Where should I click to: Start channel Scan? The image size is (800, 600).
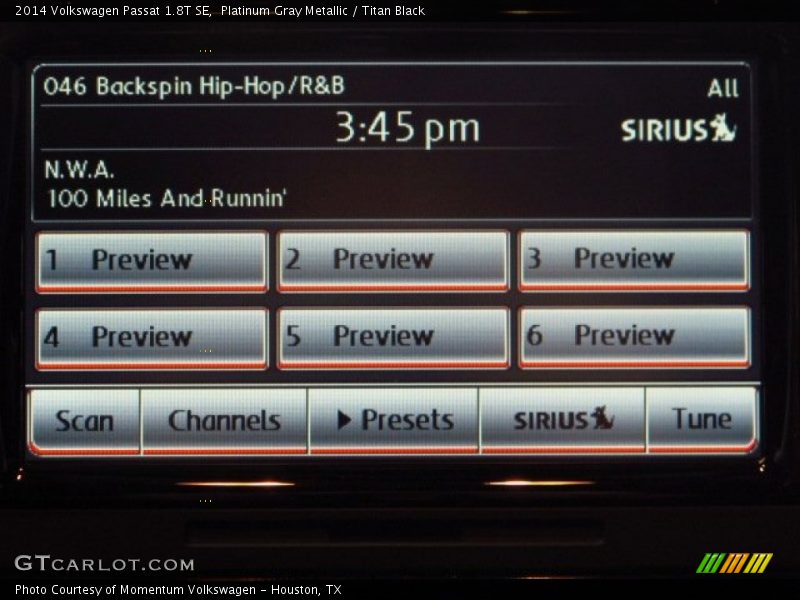coord(84,421)
